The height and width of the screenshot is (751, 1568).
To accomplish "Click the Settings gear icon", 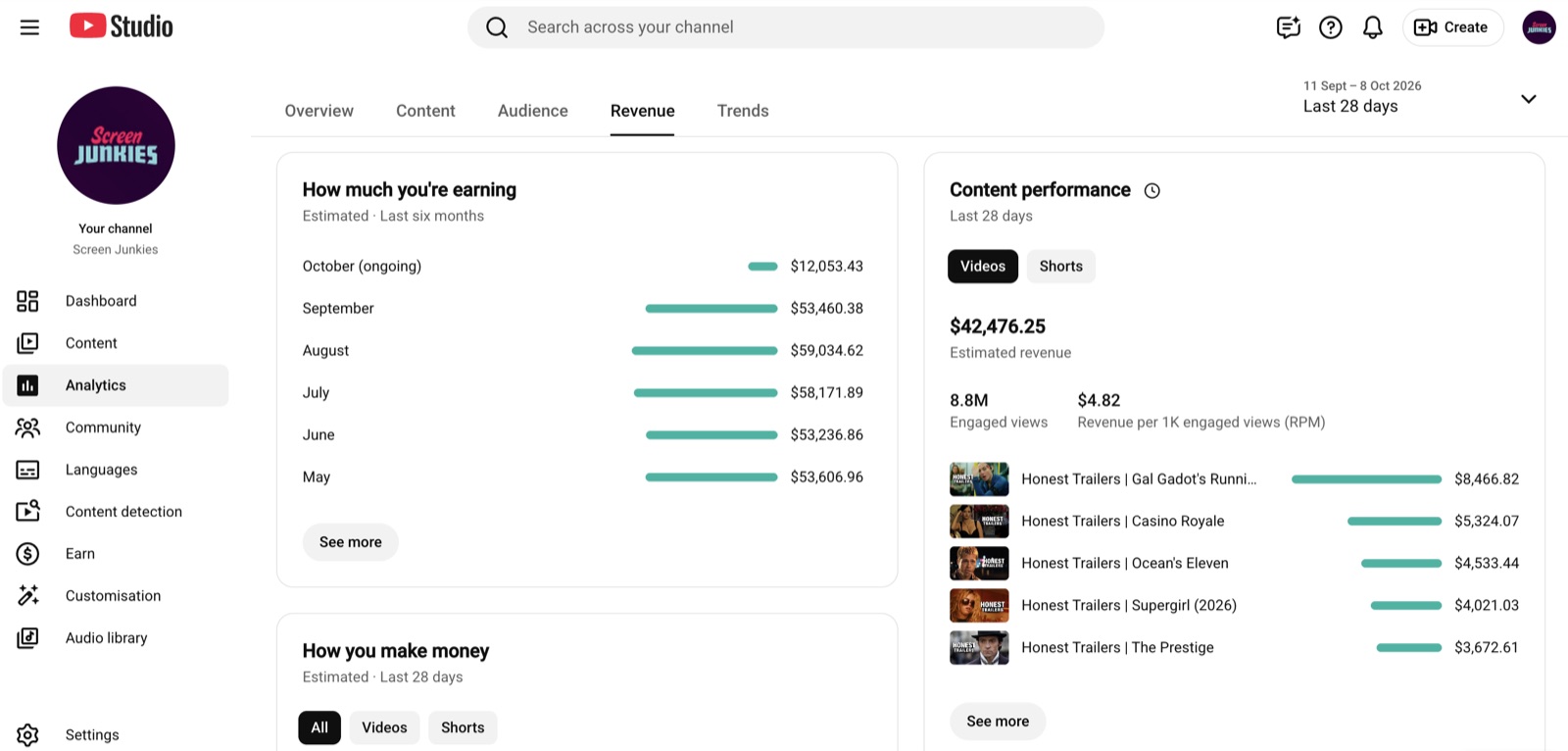I will 27,735.
